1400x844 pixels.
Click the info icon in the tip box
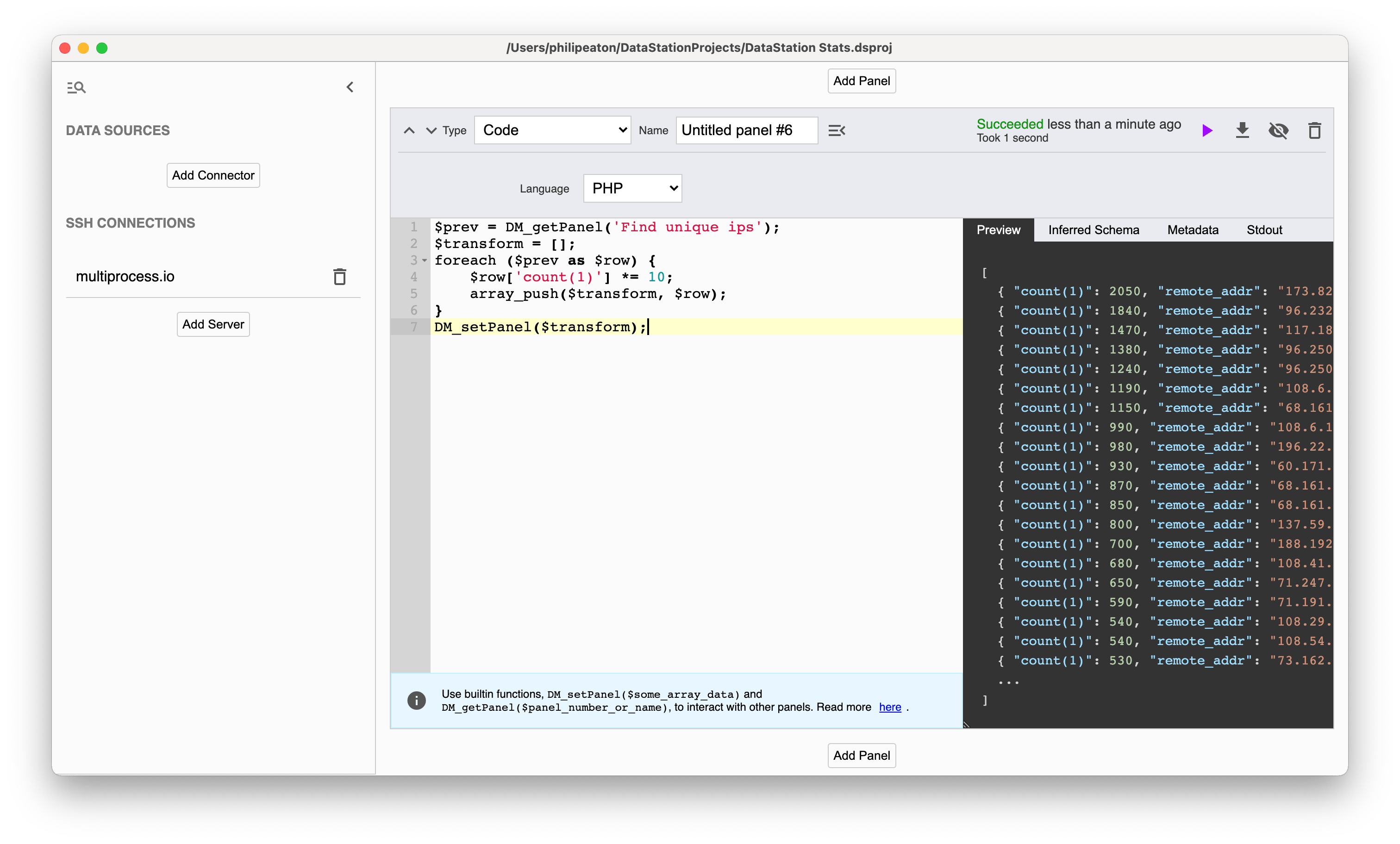click(x=417, y=700)
